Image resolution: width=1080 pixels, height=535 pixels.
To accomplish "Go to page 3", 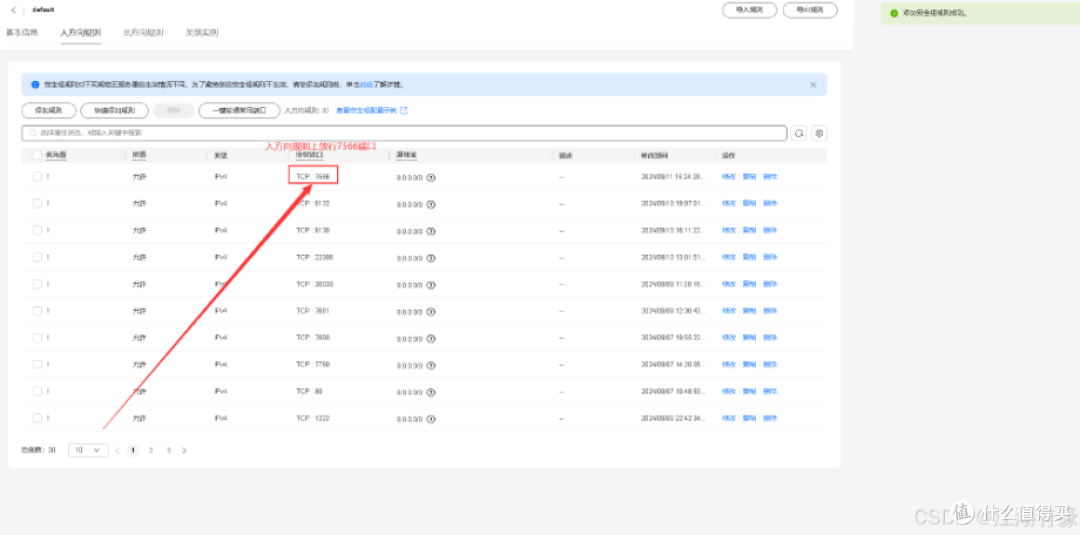I will click(169, 450).
